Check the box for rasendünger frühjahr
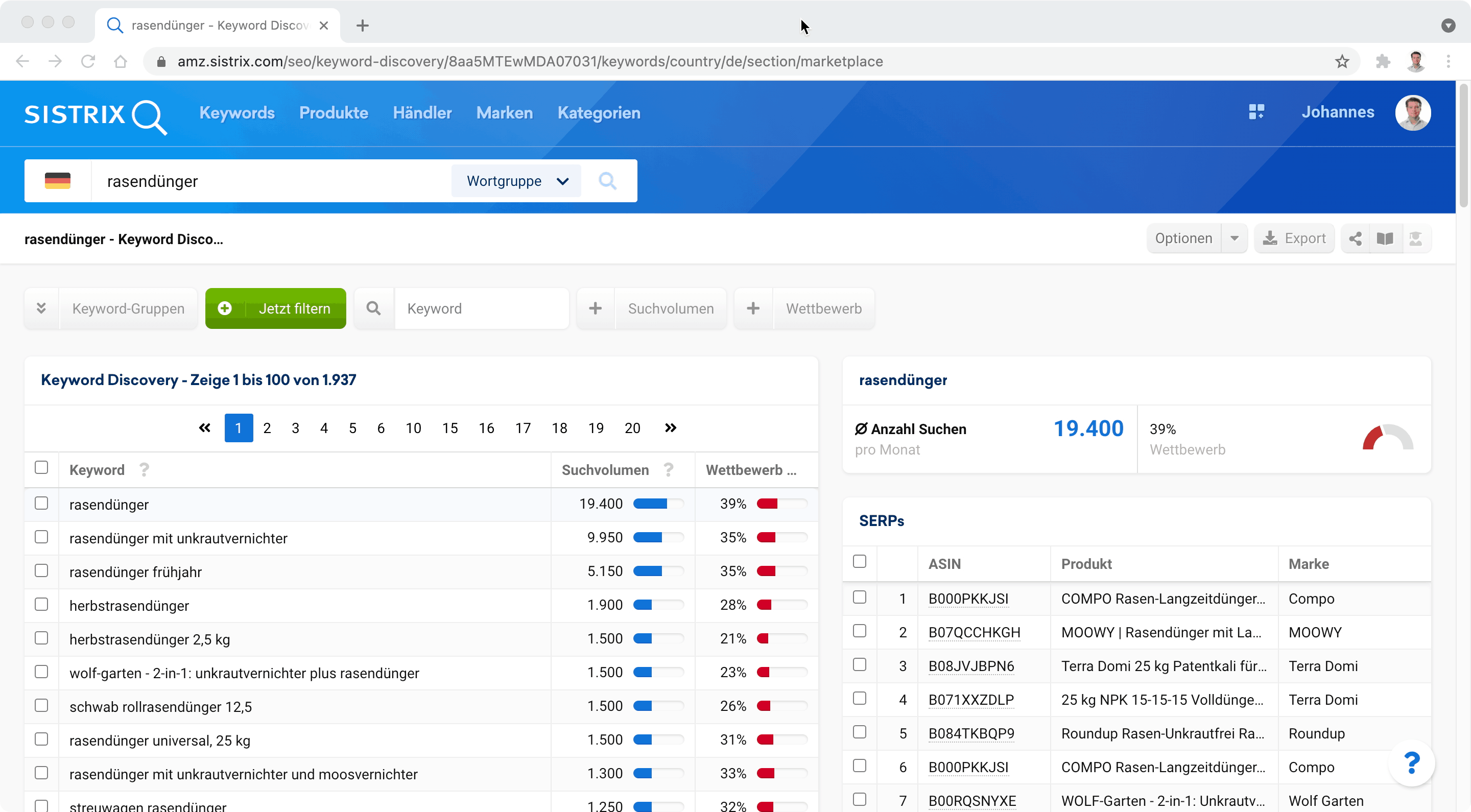This screenshot has width=1471, height=812. click(x=41, y=571)
